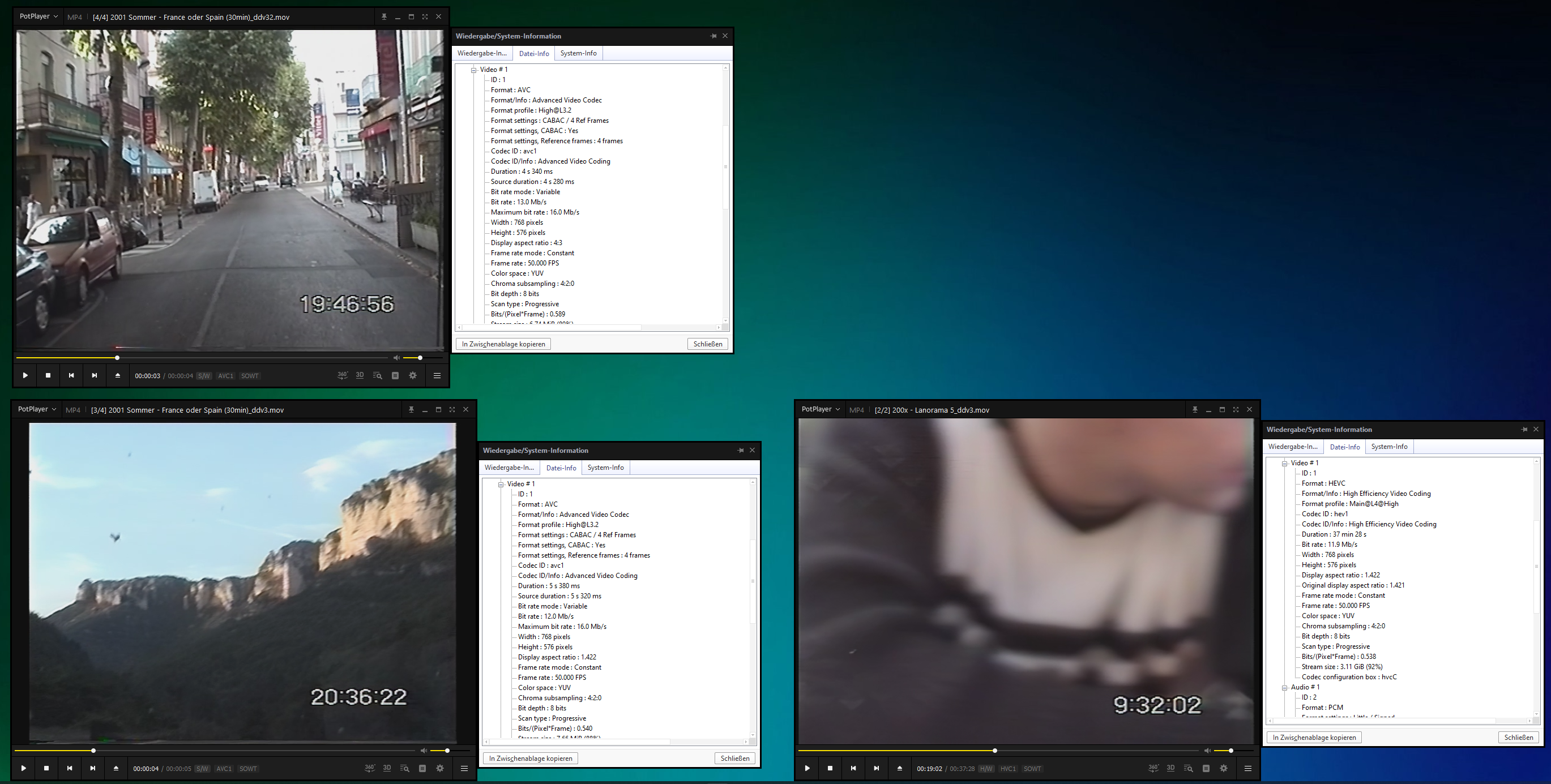Viewport: 1551px width, 784px height.
Task: Open control panel gear in top player
Action: pos(413,375)
